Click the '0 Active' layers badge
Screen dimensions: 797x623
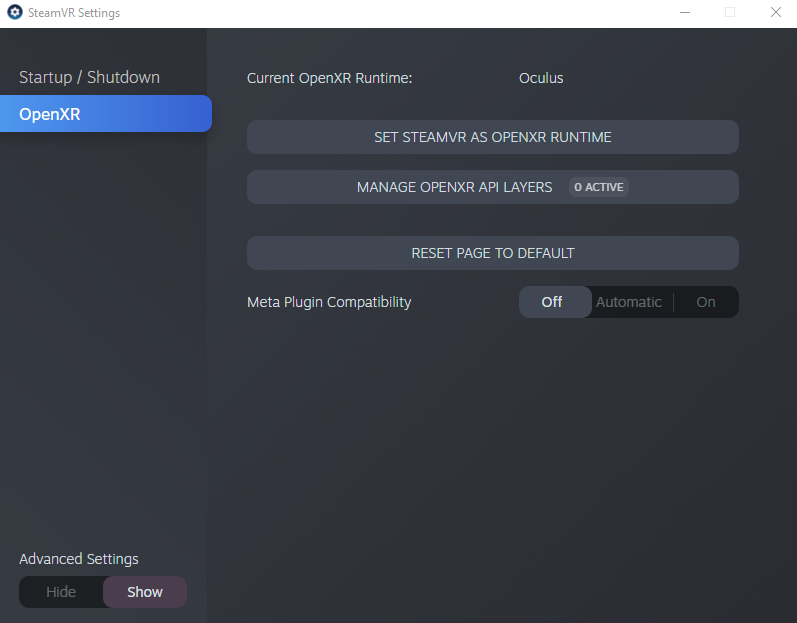[598, 187]
